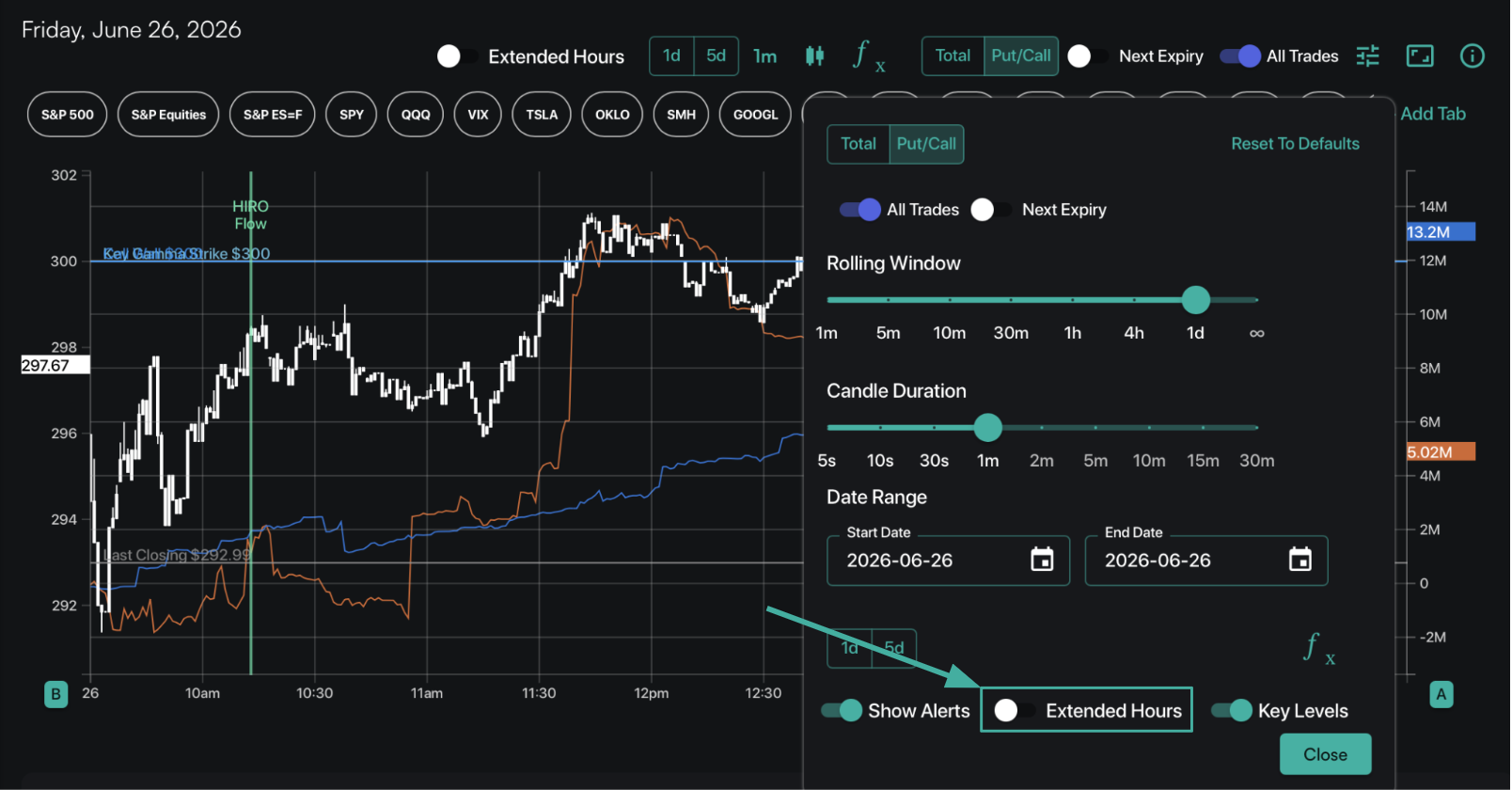Select the S&P Equities tab
1512x790 pixels.
click(x=168, y=115)
